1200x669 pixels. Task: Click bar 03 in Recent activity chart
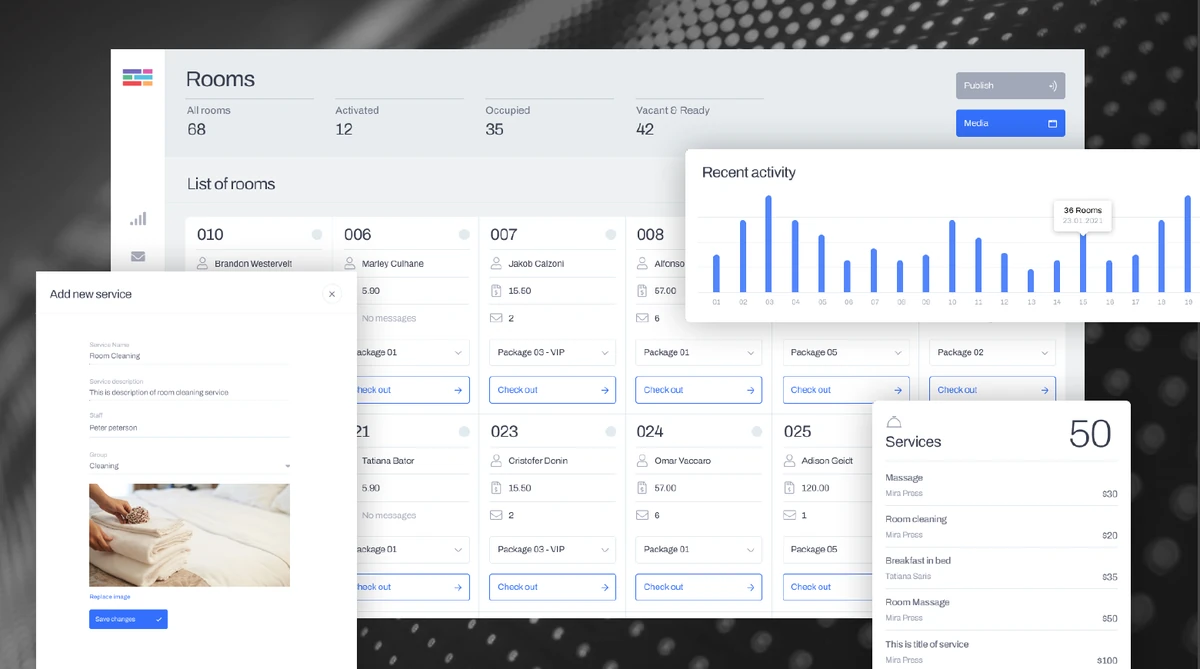coord(769,244)
